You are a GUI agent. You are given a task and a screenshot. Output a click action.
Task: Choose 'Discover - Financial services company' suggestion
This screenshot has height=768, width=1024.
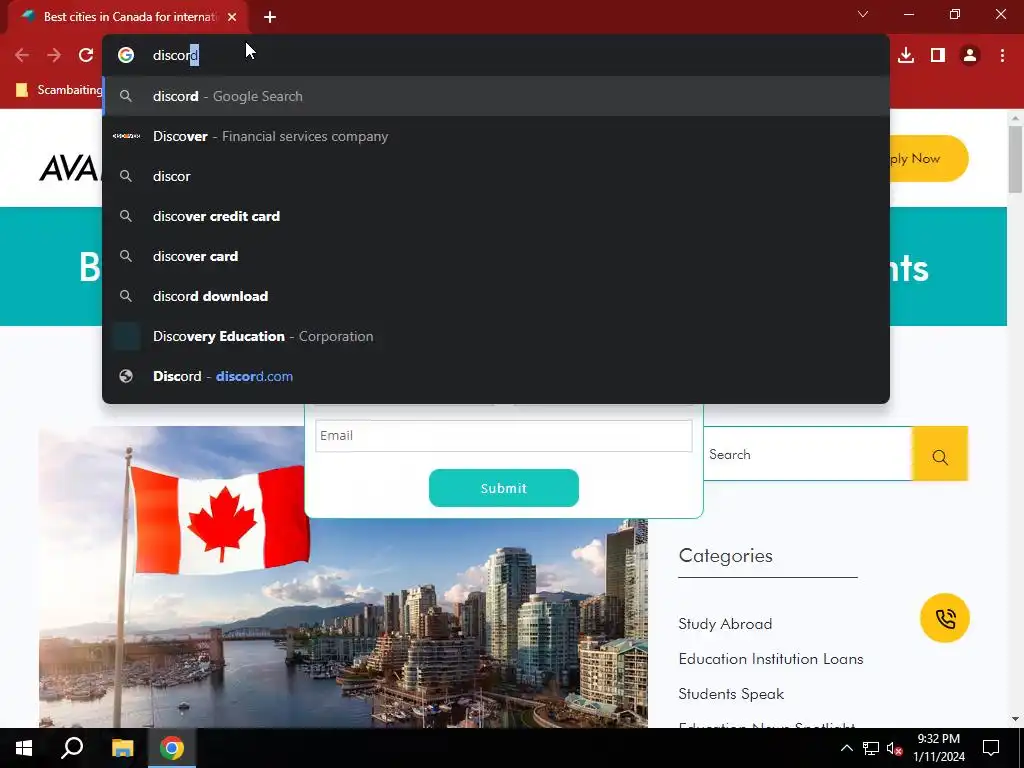[496, 136]
